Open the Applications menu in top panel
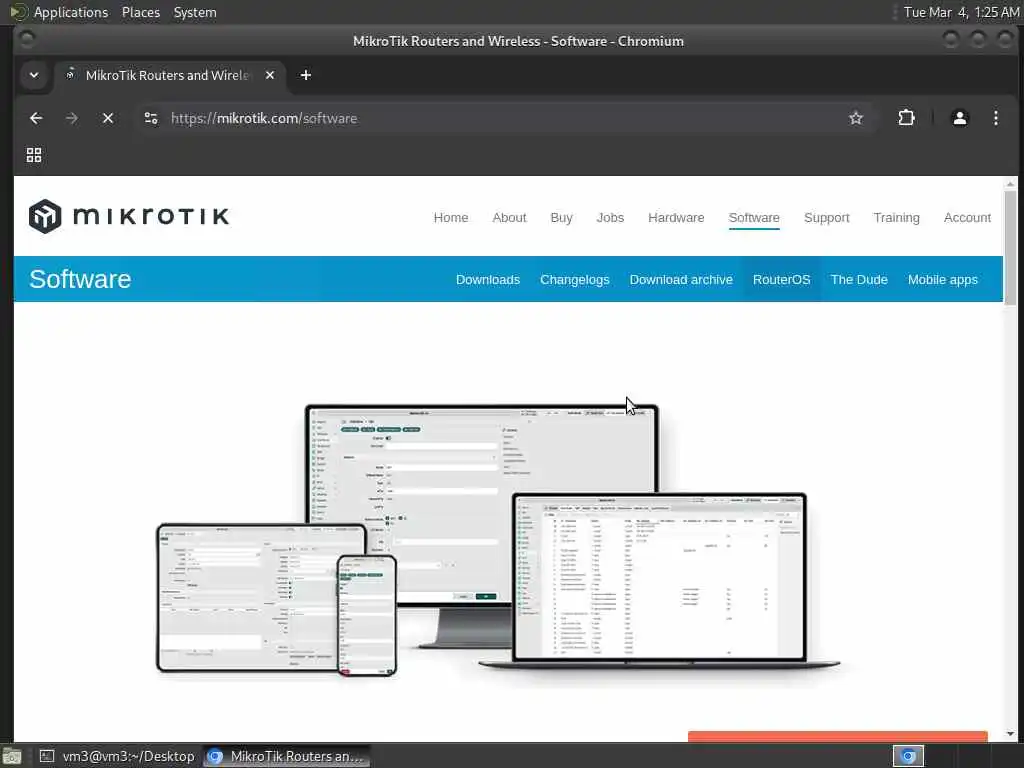Image resolution: width=1024 pixels, height=768 pixels. [71, 12]
